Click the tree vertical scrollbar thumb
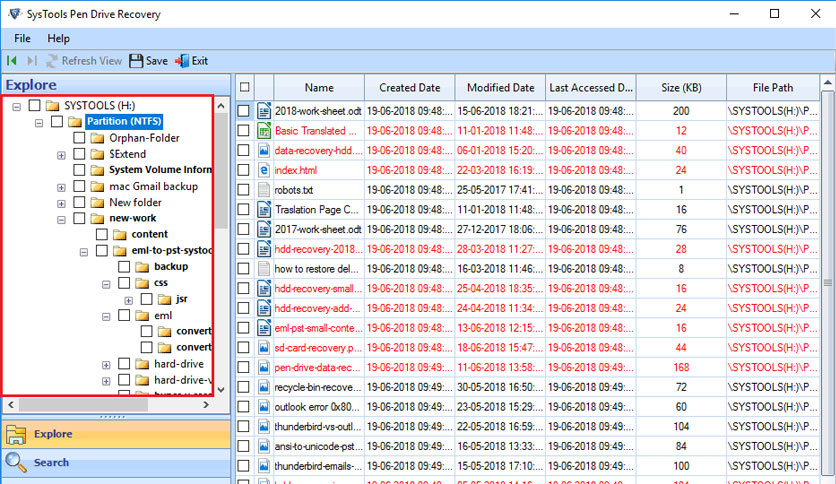 pyautogui.click(x=221, y=171)
